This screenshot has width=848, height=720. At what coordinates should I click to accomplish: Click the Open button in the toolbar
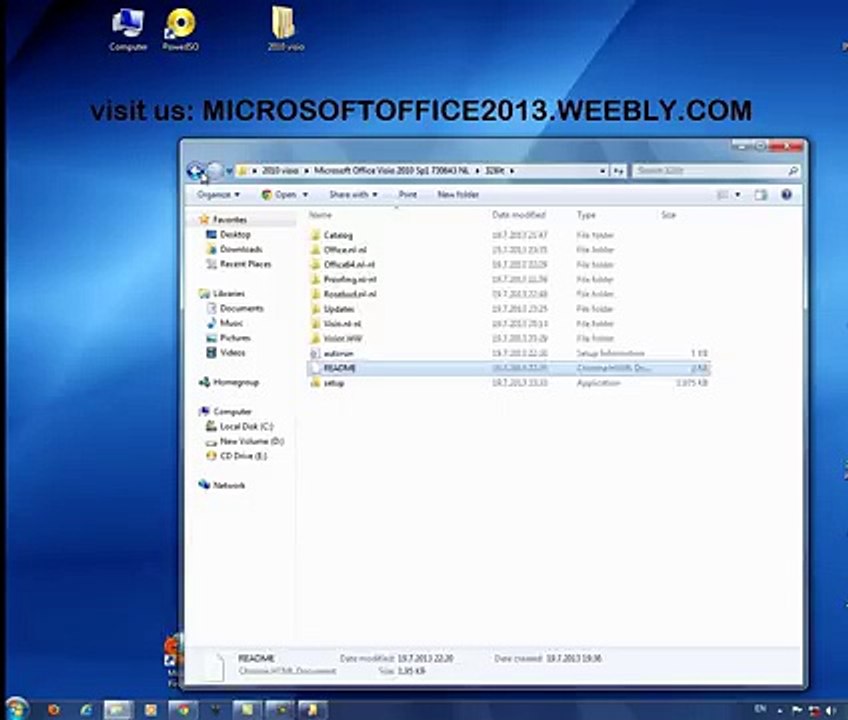279,194
